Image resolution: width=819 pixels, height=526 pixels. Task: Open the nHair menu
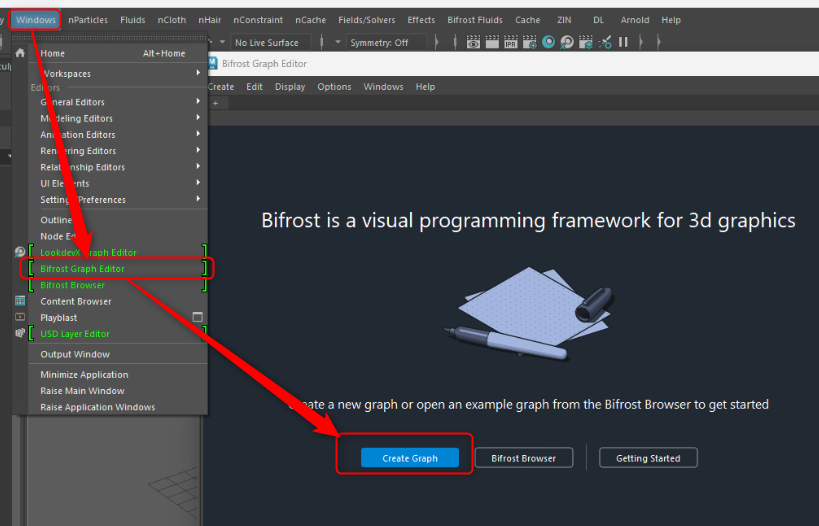coord(209,20)
